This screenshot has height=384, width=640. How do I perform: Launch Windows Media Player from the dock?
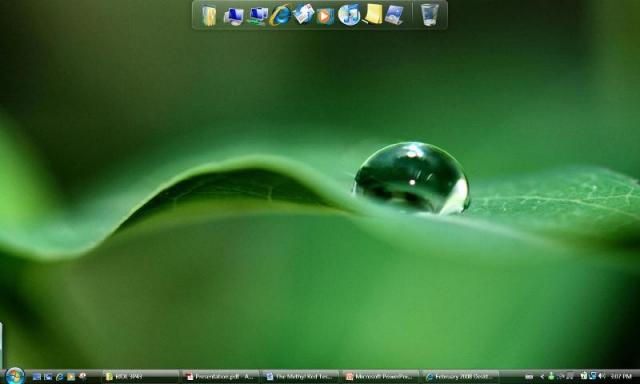click(325, 16)
